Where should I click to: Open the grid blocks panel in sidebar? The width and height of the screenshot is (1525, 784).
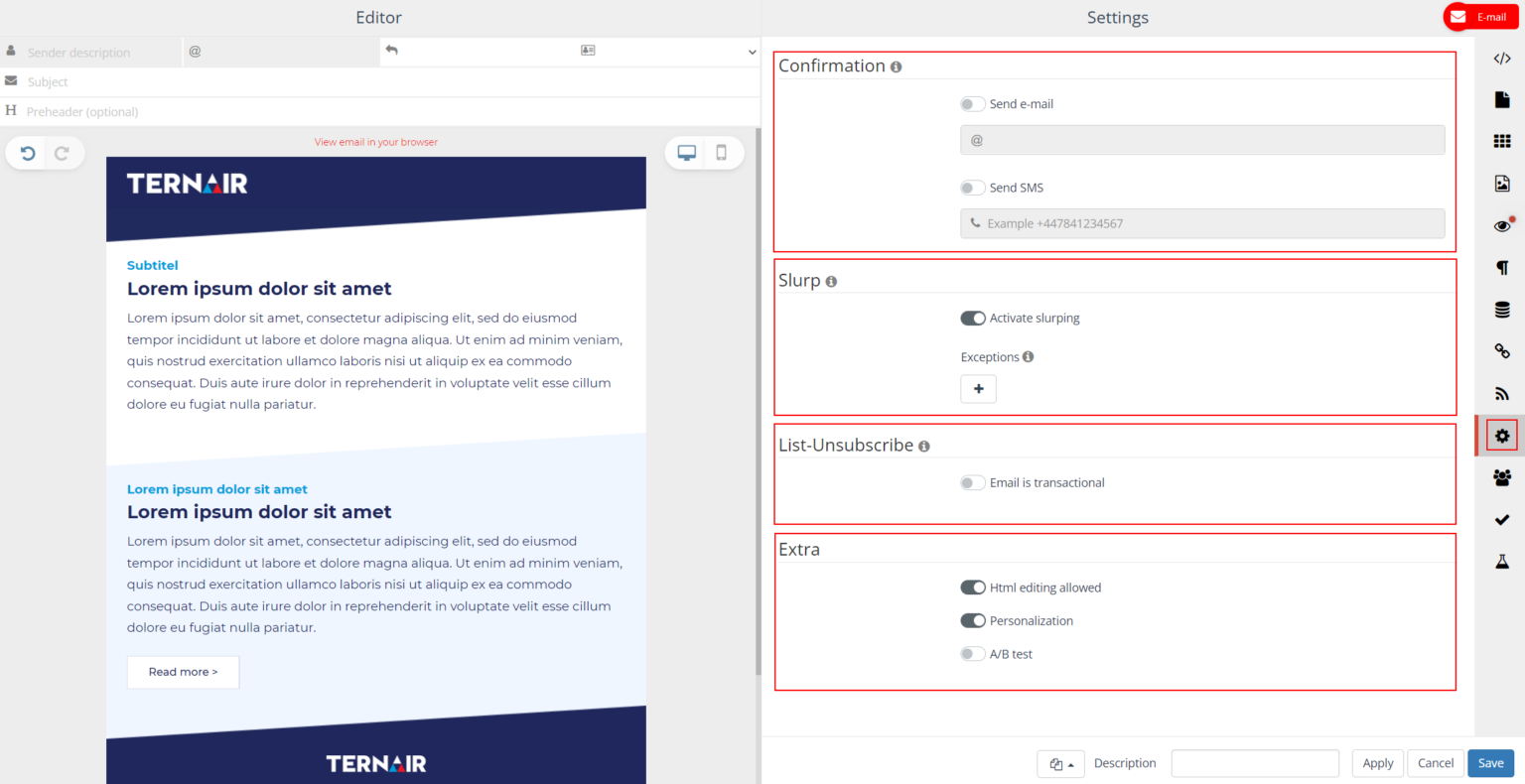1502,142
